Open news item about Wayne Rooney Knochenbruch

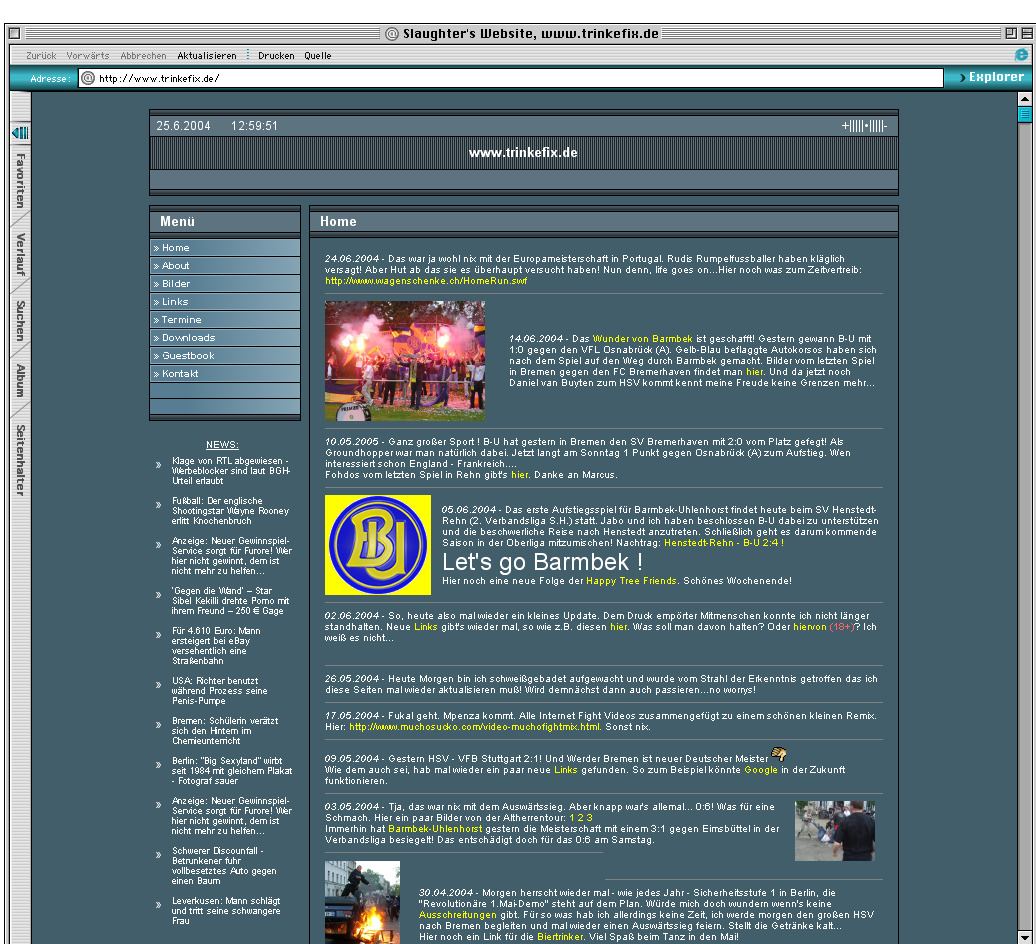point(230,511)
